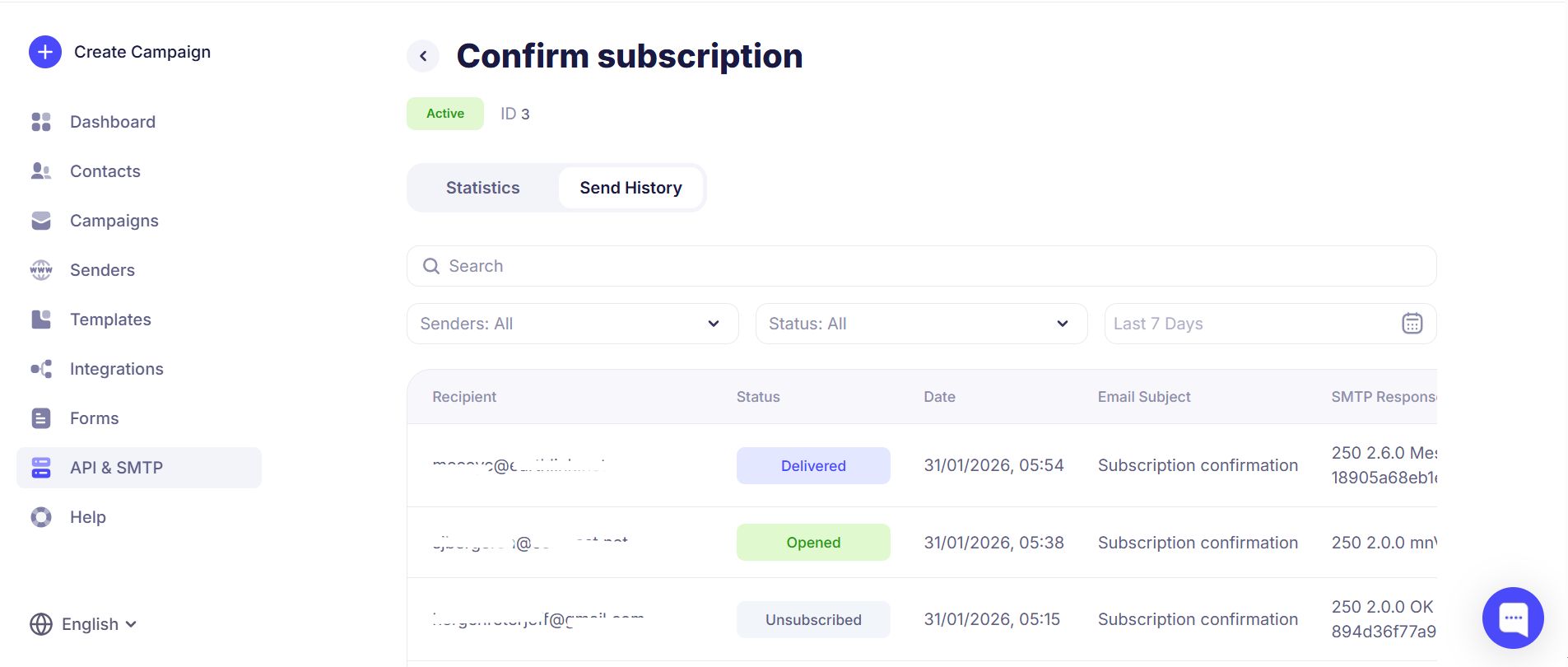Click the calendar icon in date filter
The image size is (1568, 667).
click(1412, 324)
